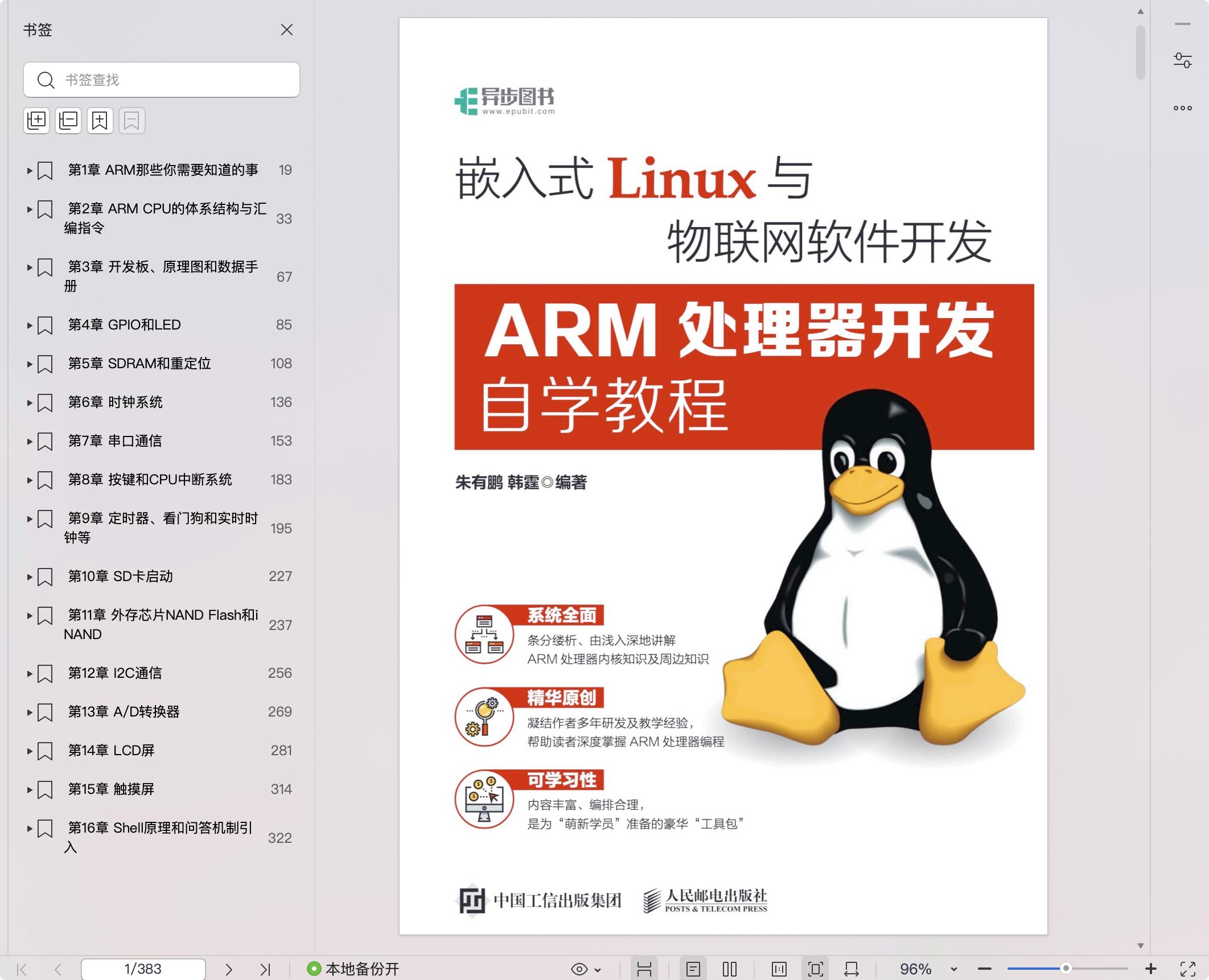This screenshot has width=1209, height=980.
Task: Jump to the last page
Action: point(265,969)
